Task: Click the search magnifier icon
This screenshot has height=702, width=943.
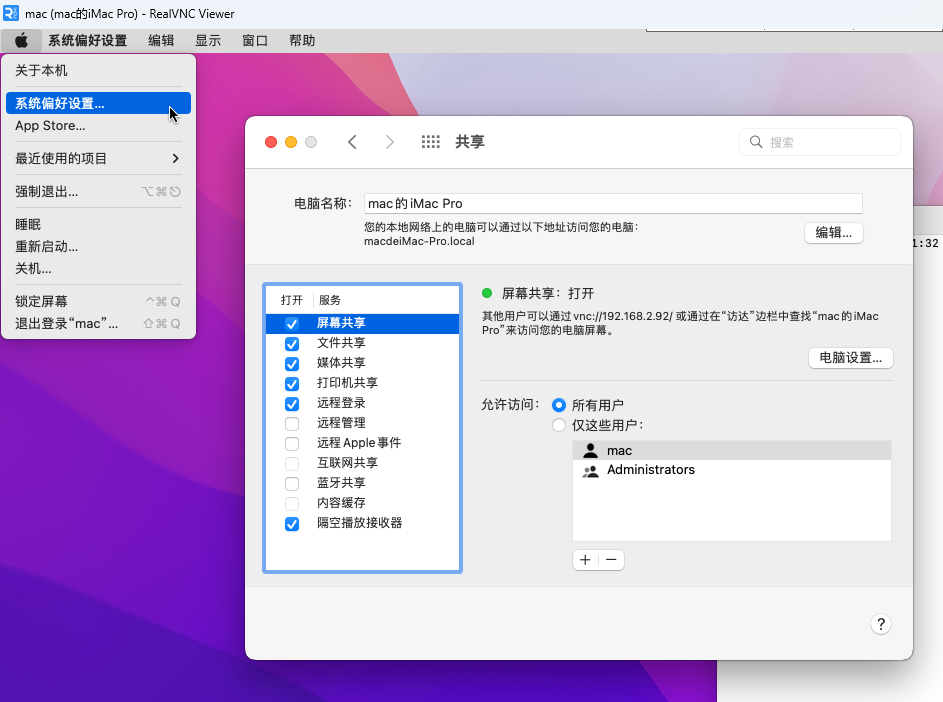Action: click(x=755, y=142)
